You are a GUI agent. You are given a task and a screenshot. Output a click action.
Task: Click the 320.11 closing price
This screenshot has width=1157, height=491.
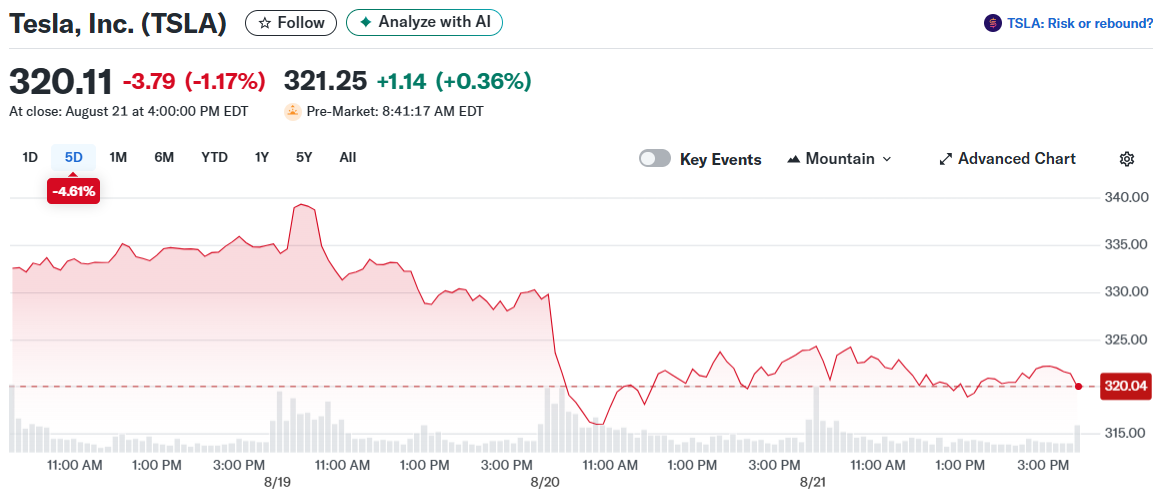[61, 80]
